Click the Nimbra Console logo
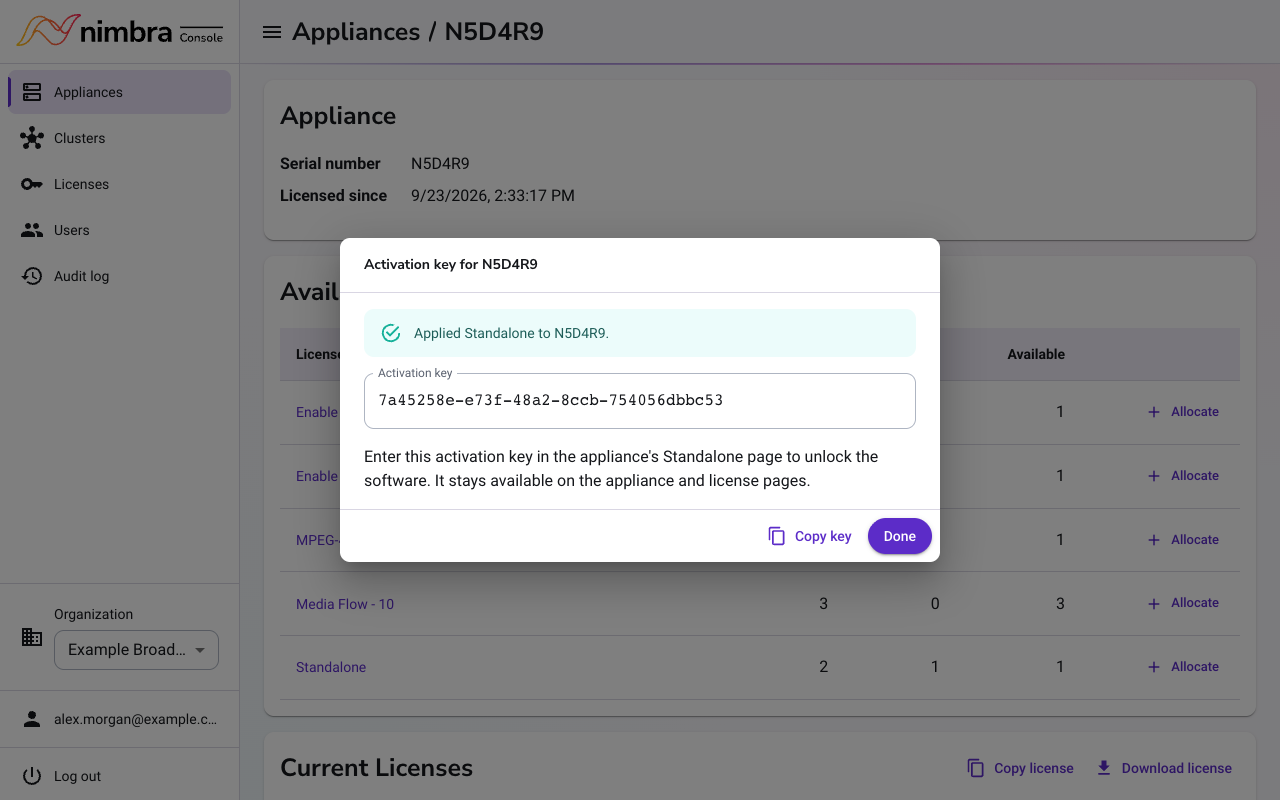This screenshot has width=1280, height=800. tap(120, 31)
